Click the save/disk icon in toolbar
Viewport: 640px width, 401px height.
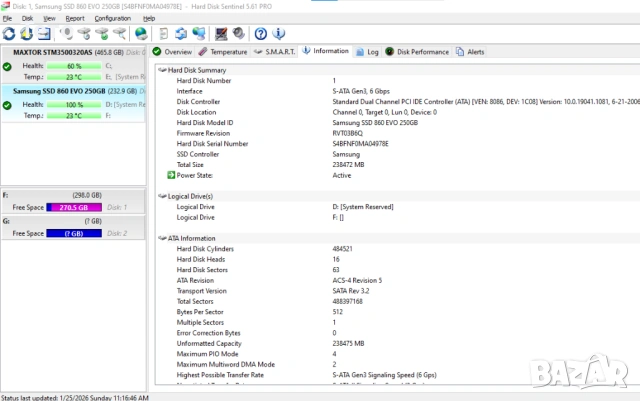coord(44,33)
